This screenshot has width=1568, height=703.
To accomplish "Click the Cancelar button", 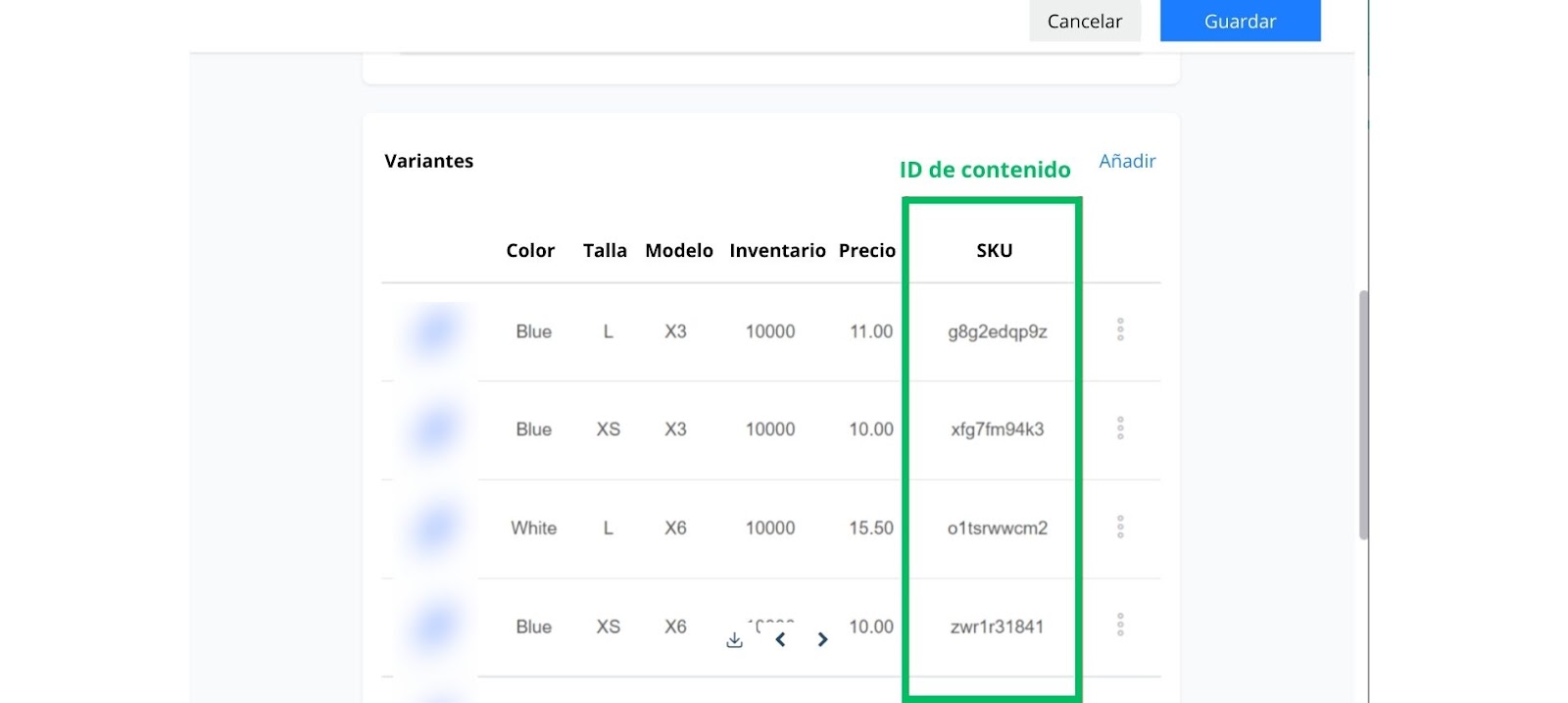I will pyautogui.click(x=1085, y=21).
